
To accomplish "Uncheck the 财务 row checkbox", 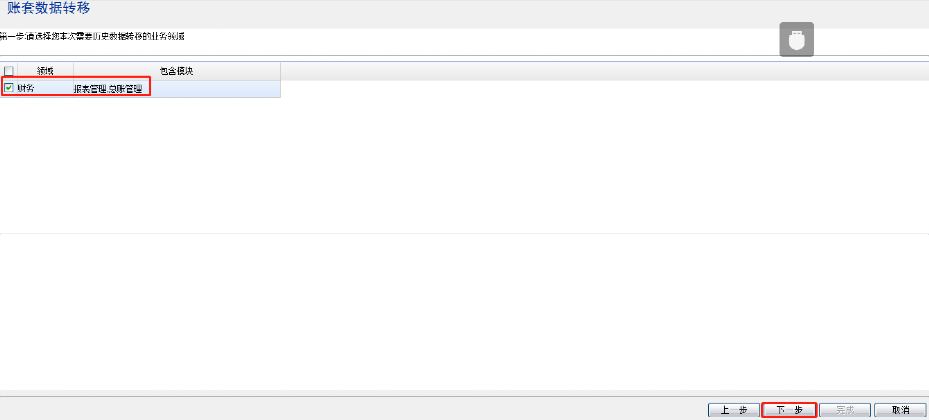I will (9, 89).
